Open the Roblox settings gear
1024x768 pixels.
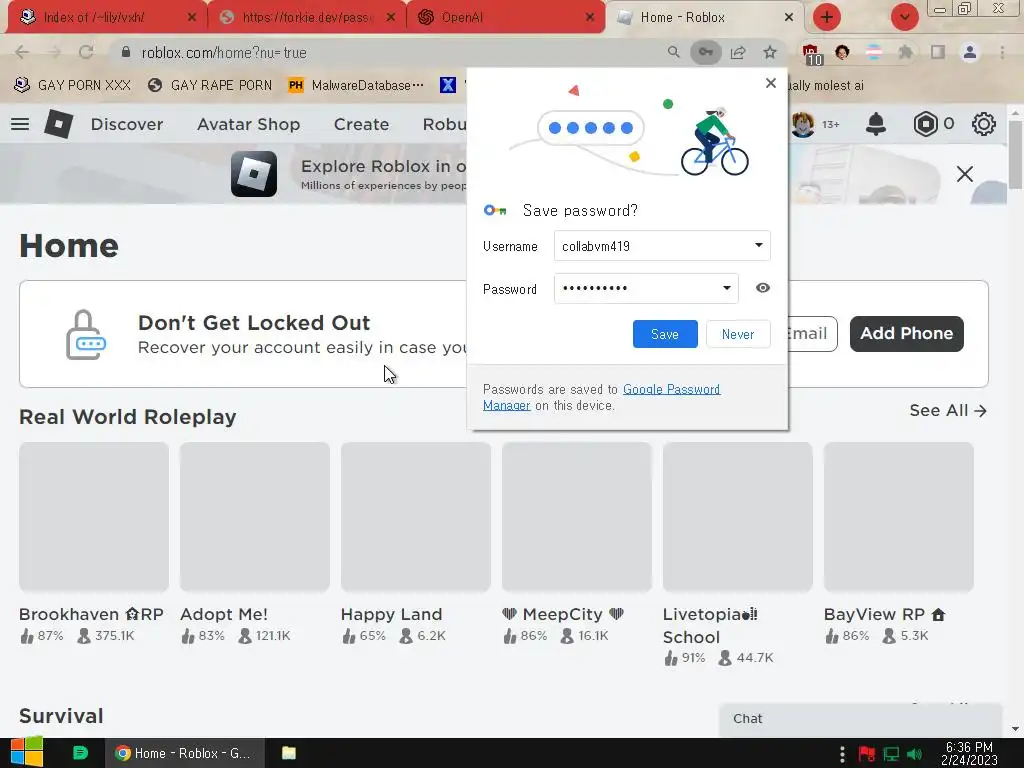(983, 123)
